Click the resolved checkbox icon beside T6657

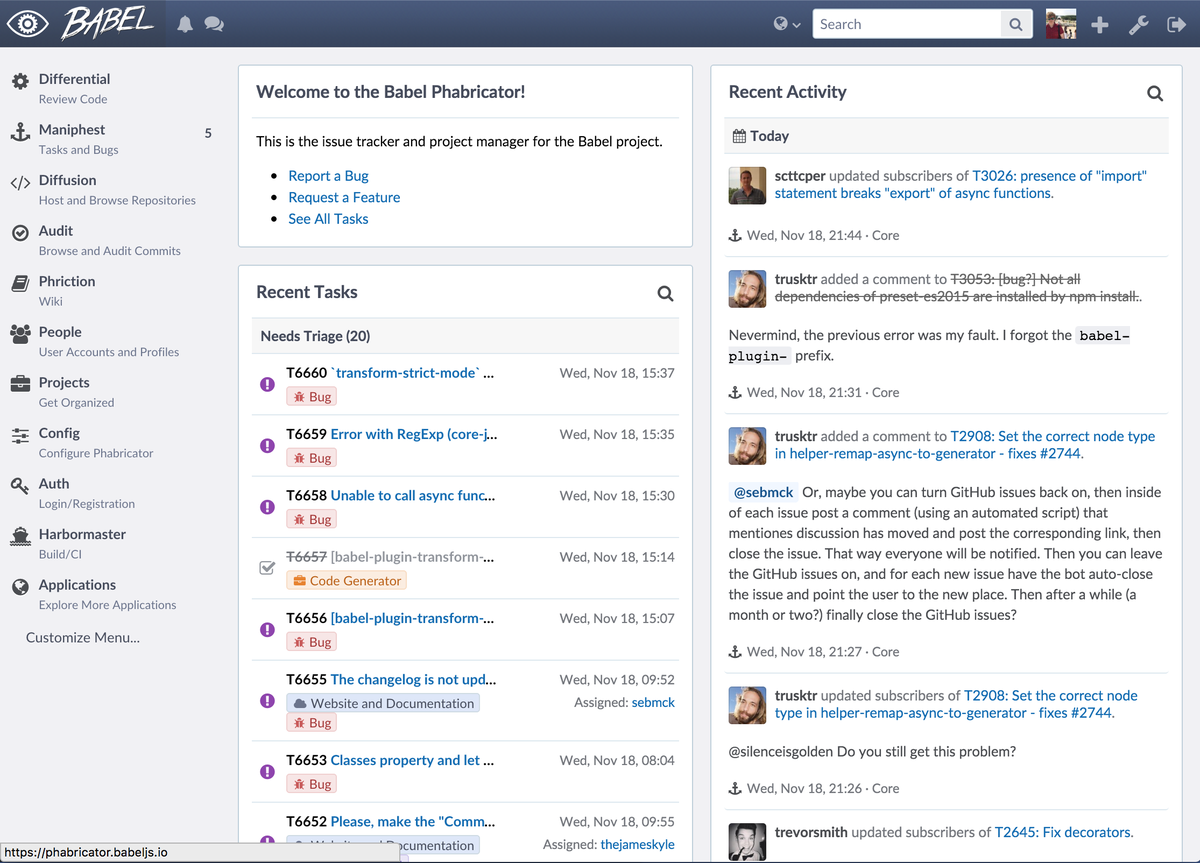point(267,568)
